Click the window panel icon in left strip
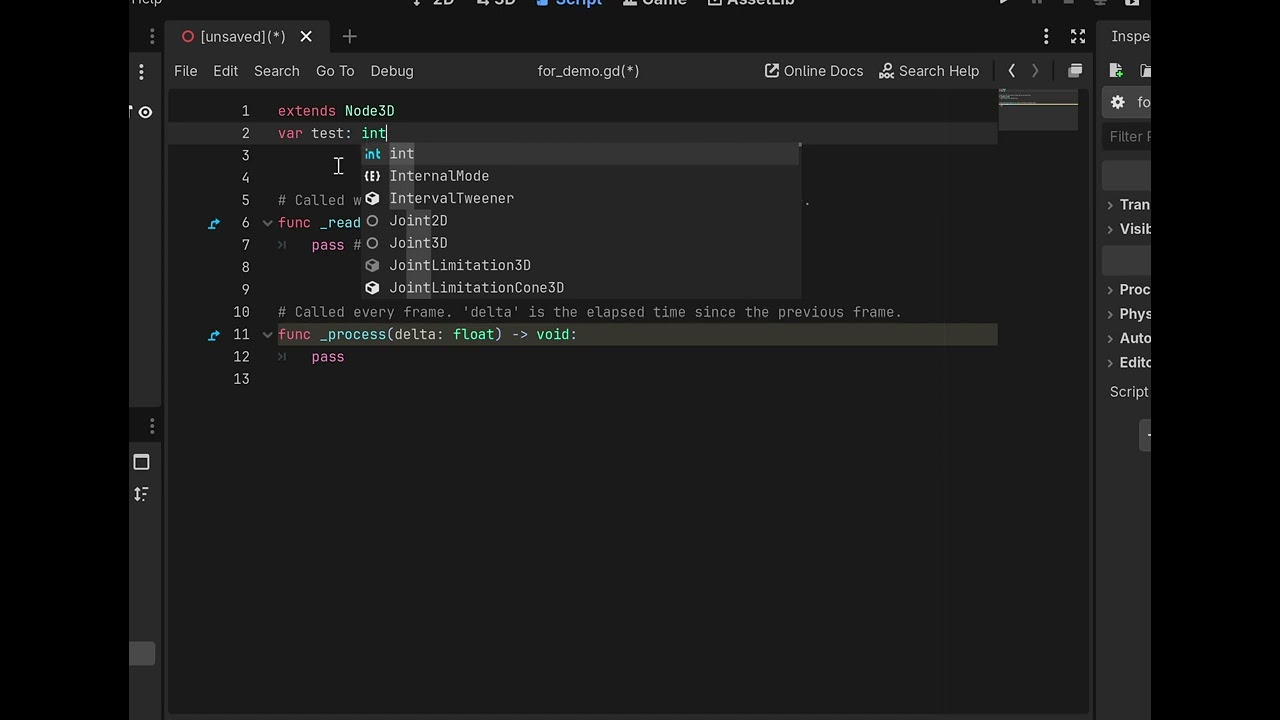Image resolution: width=1280 pixels, height=720 pixels. tap(141, 462)
